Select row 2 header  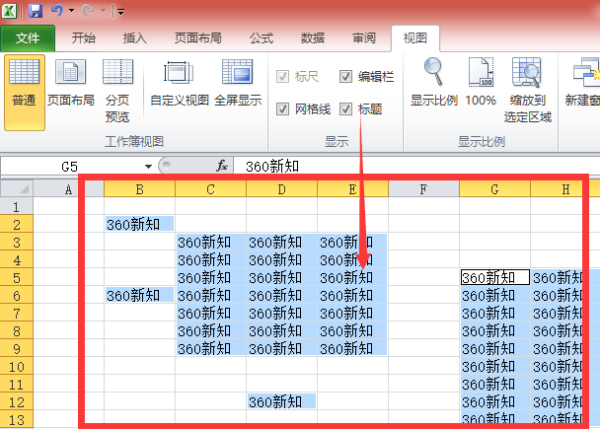pyautogui.click(x=16, y=224)
